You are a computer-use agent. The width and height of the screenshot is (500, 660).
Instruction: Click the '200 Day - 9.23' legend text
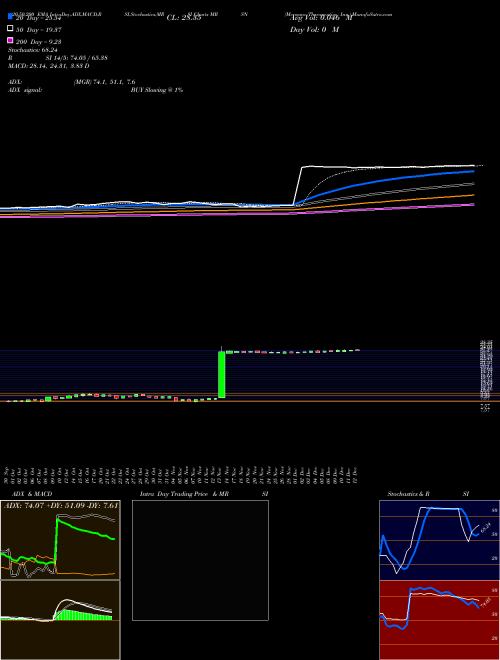(39, 42)
